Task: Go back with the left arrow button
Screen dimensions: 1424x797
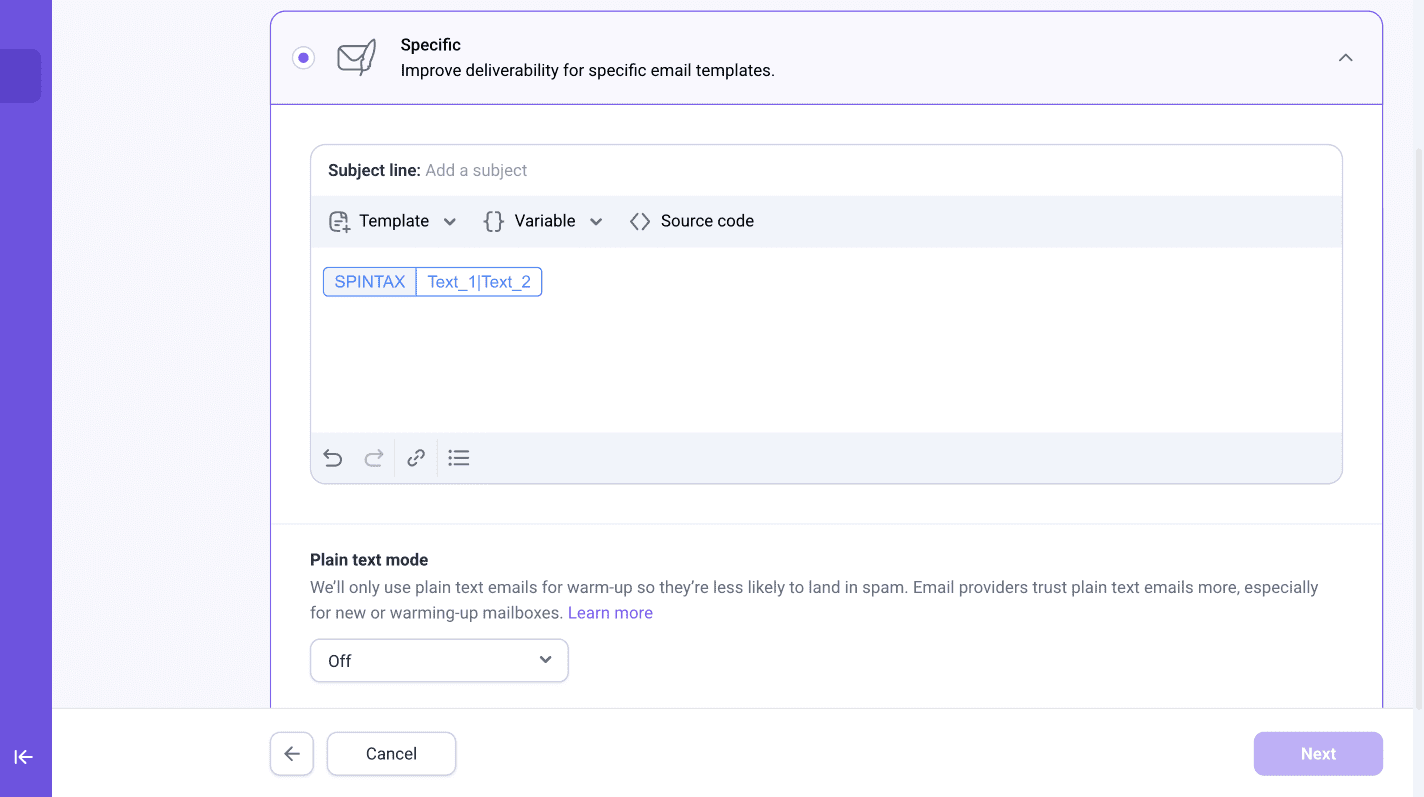Action: tap(292, 754)
